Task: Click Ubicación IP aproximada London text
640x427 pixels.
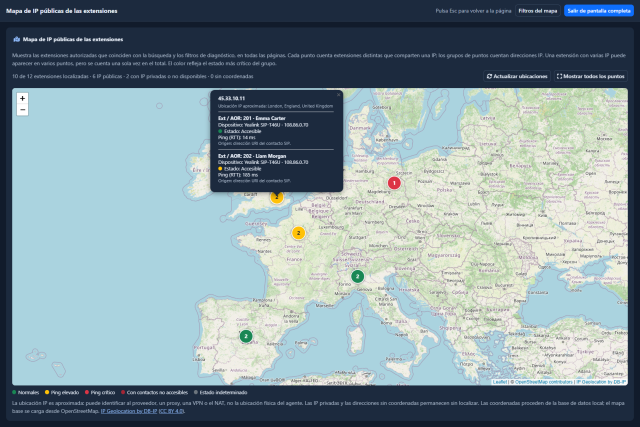Action: click(276, 106)
